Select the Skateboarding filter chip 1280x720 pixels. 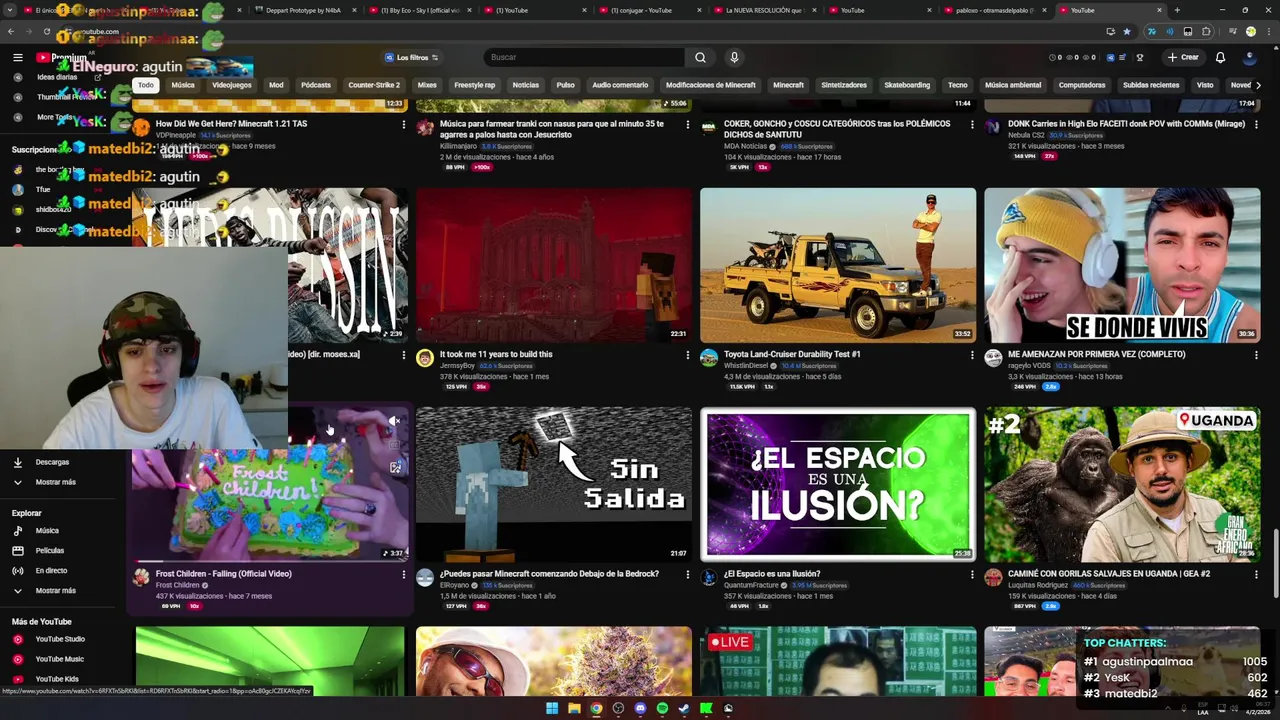907,85
